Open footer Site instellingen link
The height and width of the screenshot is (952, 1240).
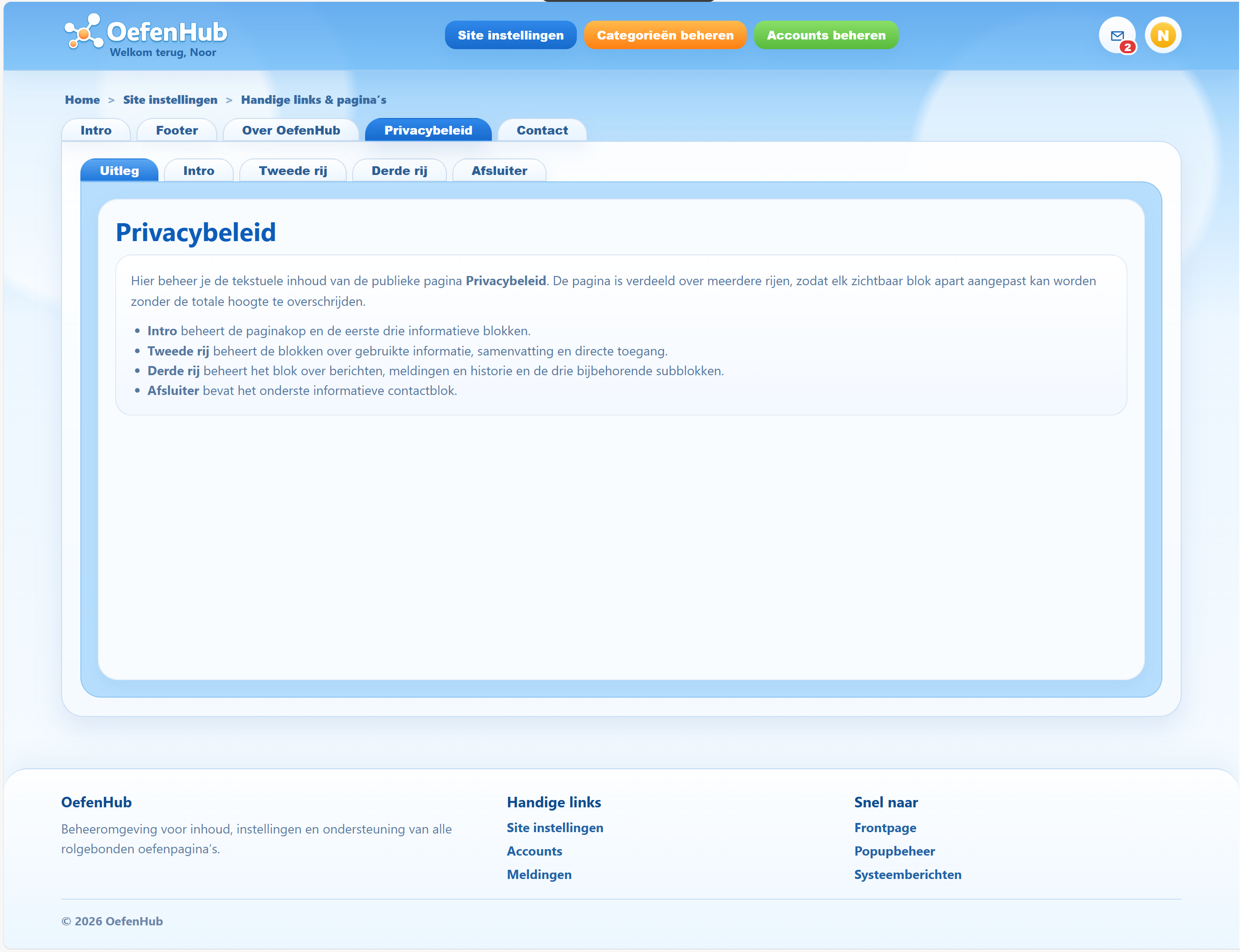[x=555, y=828]
